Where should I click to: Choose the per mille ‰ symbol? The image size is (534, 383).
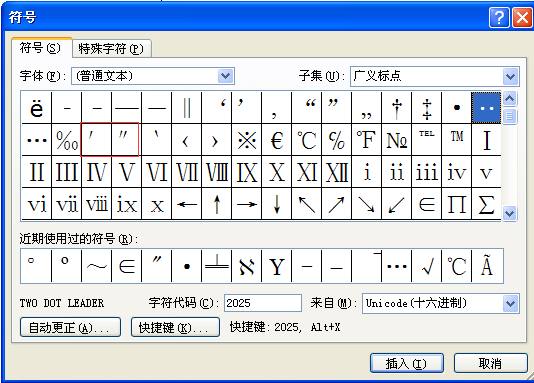pos(66,140)
